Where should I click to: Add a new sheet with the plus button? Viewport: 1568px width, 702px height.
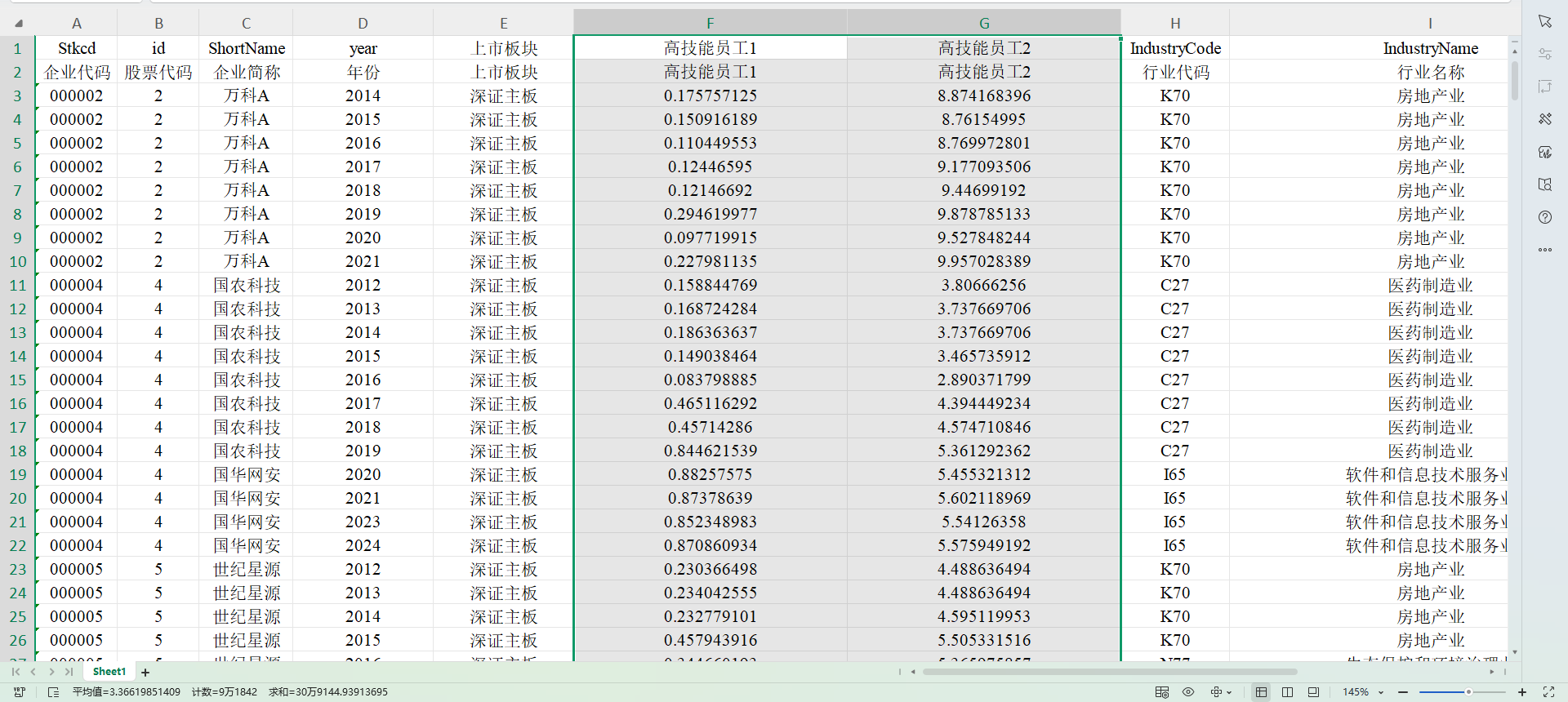145,673
